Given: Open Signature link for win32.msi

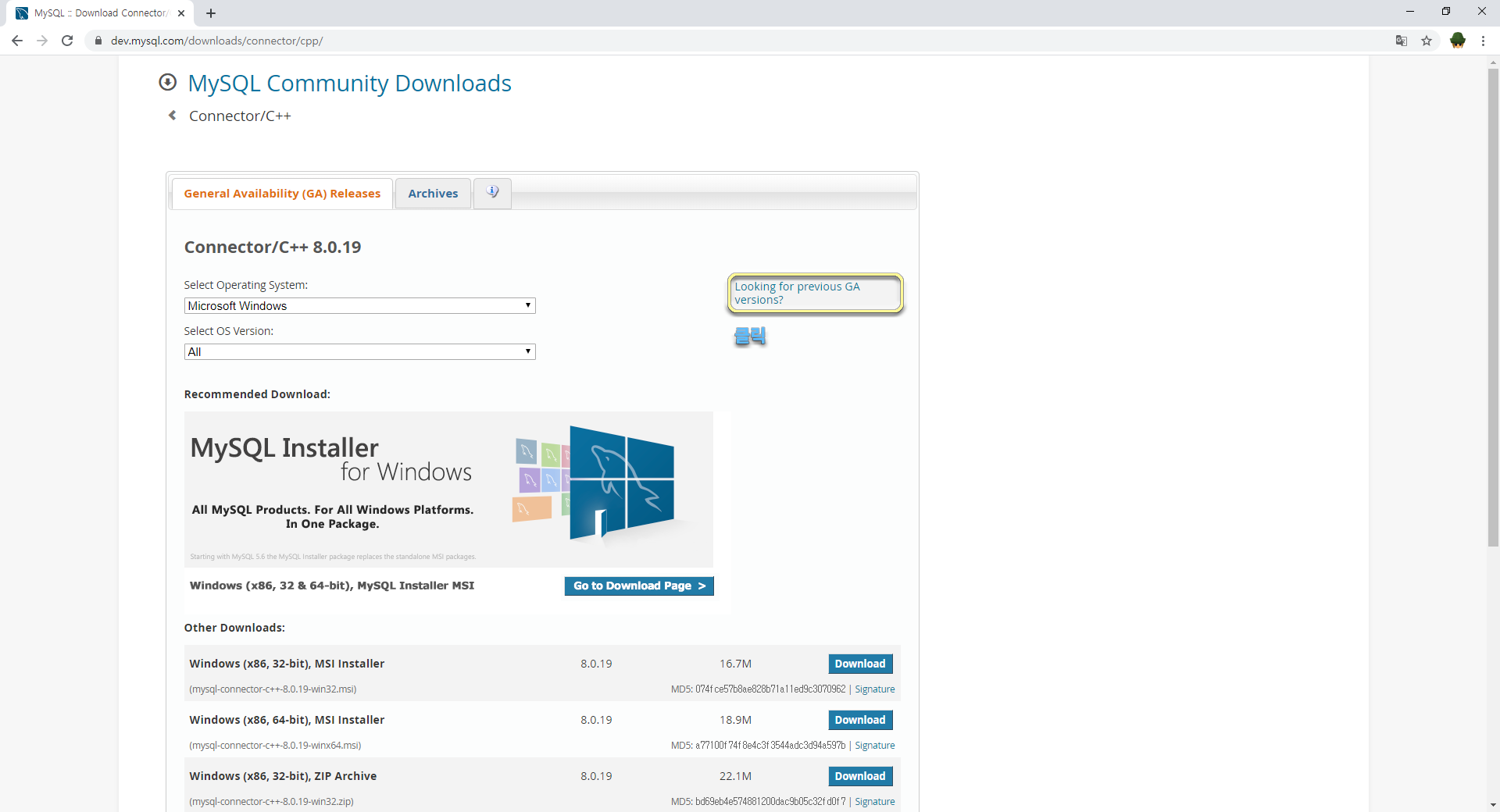Looking at the screenshot, I should 875,689.
